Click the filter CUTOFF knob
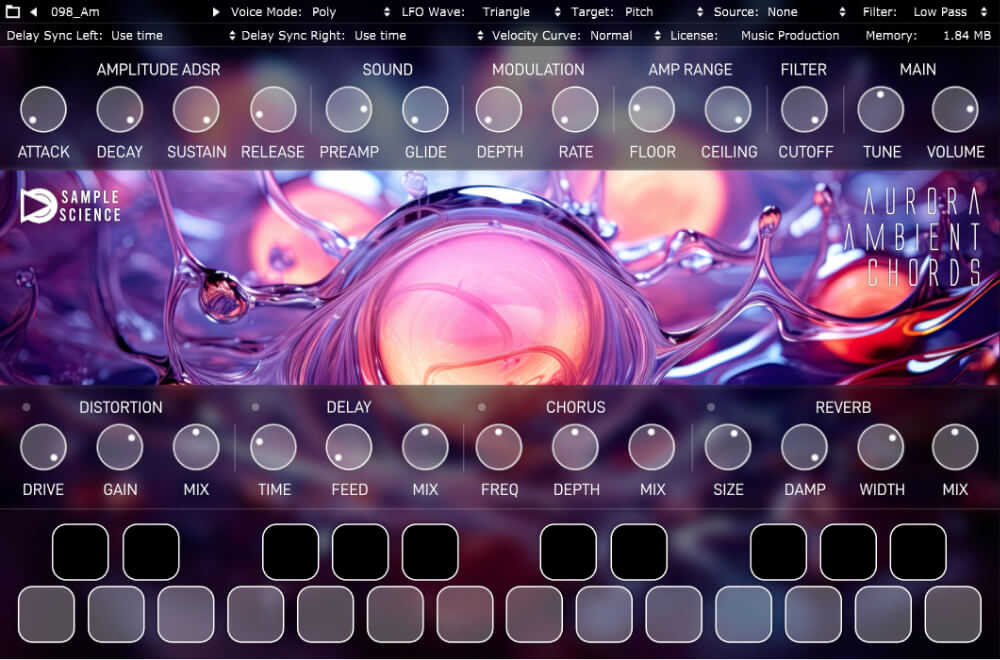1000x660 pixels. (x=804, y=110)
